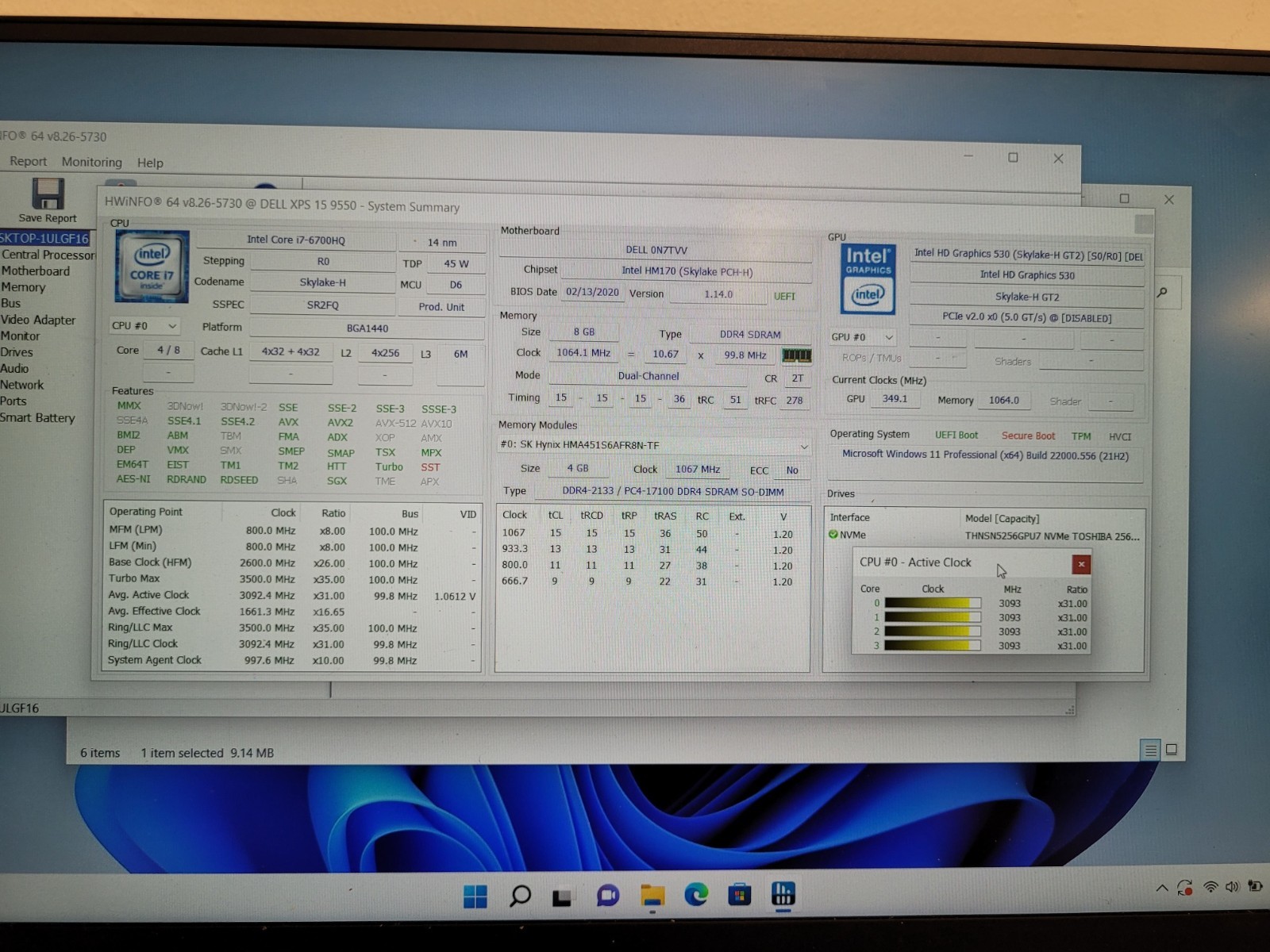Maximize the File Explorer window behind
The image size is (1270, 952).
(x=1124, y=198)
